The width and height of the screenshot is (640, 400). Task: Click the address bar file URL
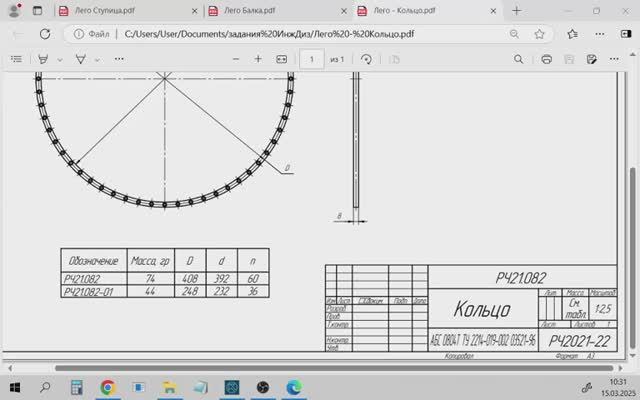269,34
